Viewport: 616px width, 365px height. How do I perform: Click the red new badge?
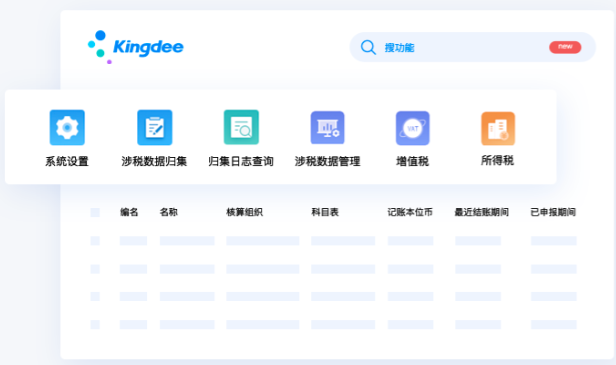point(565,47)
